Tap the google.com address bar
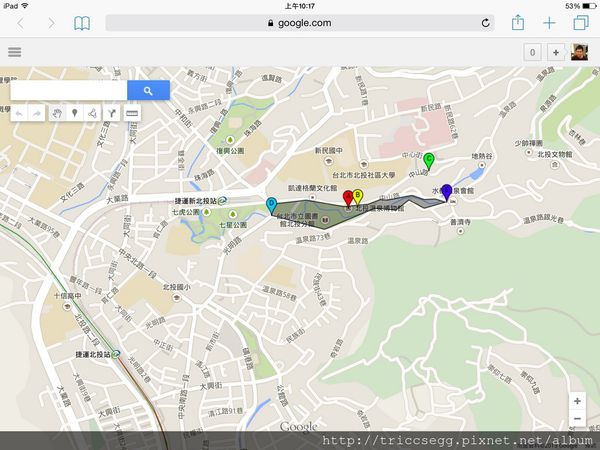 pos(300,23)
